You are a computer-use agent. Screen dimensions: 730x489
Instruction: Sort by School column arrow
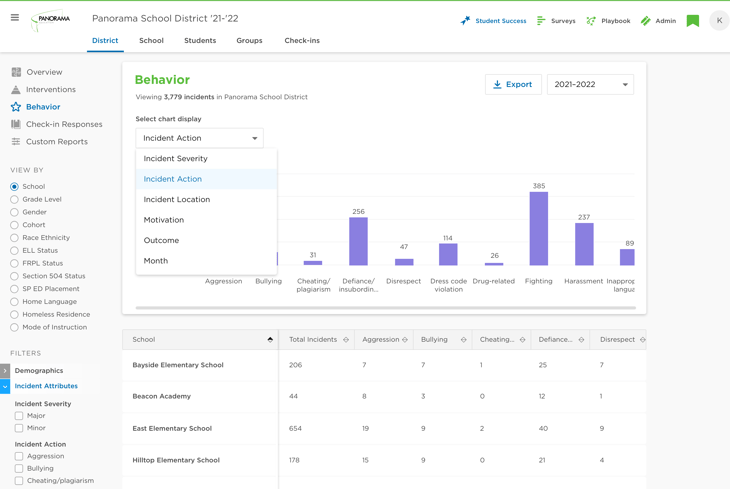click(x=270, y=340)
